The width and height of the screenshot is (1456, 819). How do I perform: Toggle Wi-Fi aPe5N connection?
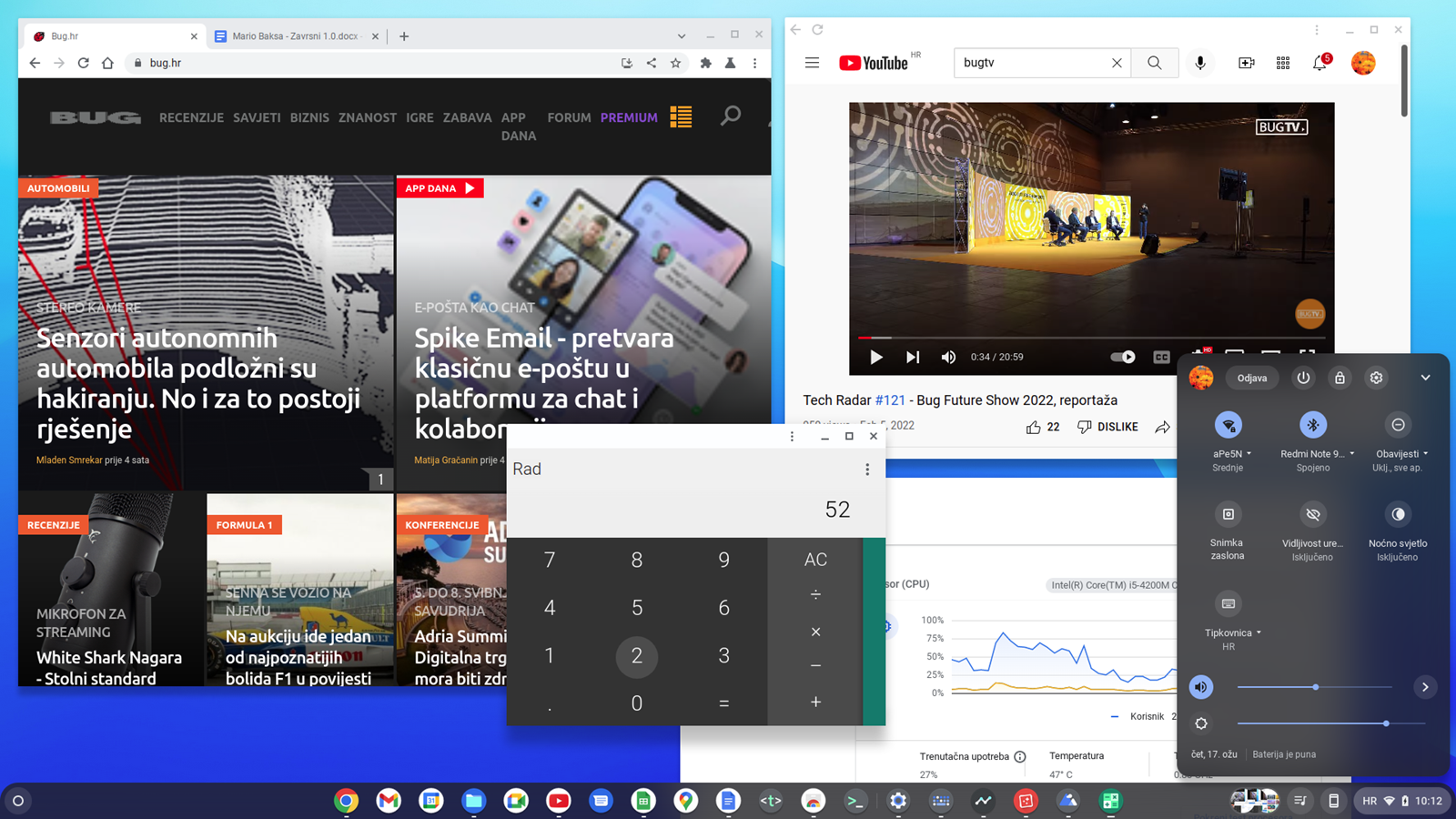click(1228, 425)
